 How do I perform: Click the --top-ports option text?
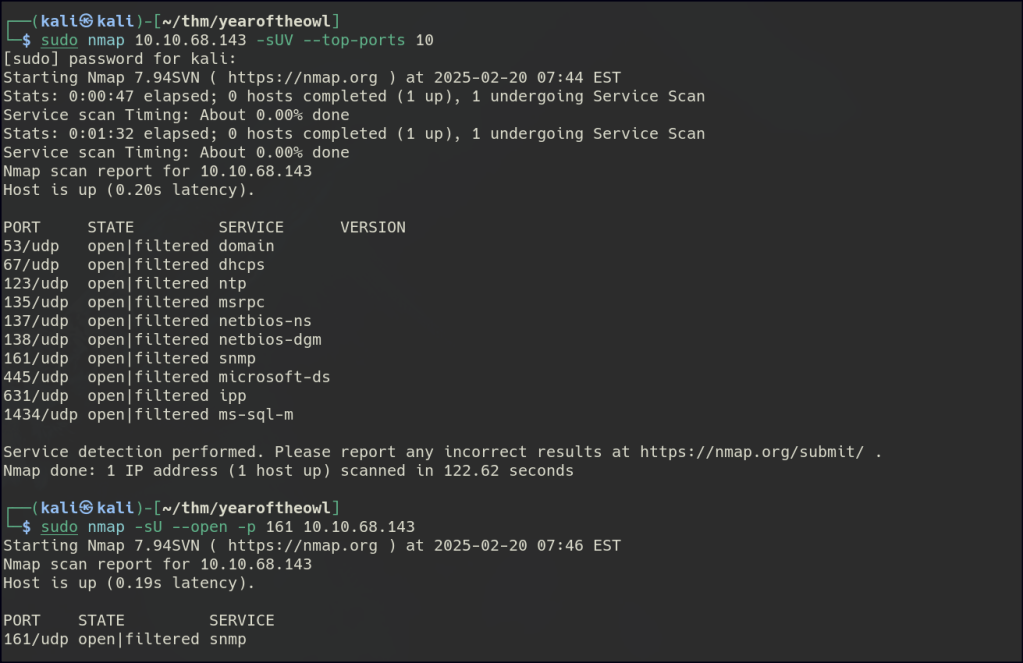coord(364,40)
